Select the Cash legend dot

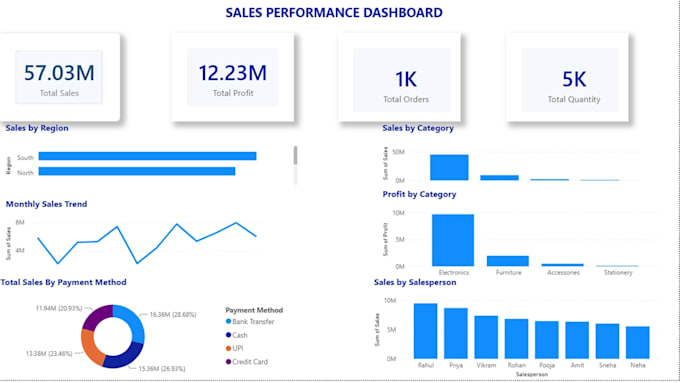229,335
